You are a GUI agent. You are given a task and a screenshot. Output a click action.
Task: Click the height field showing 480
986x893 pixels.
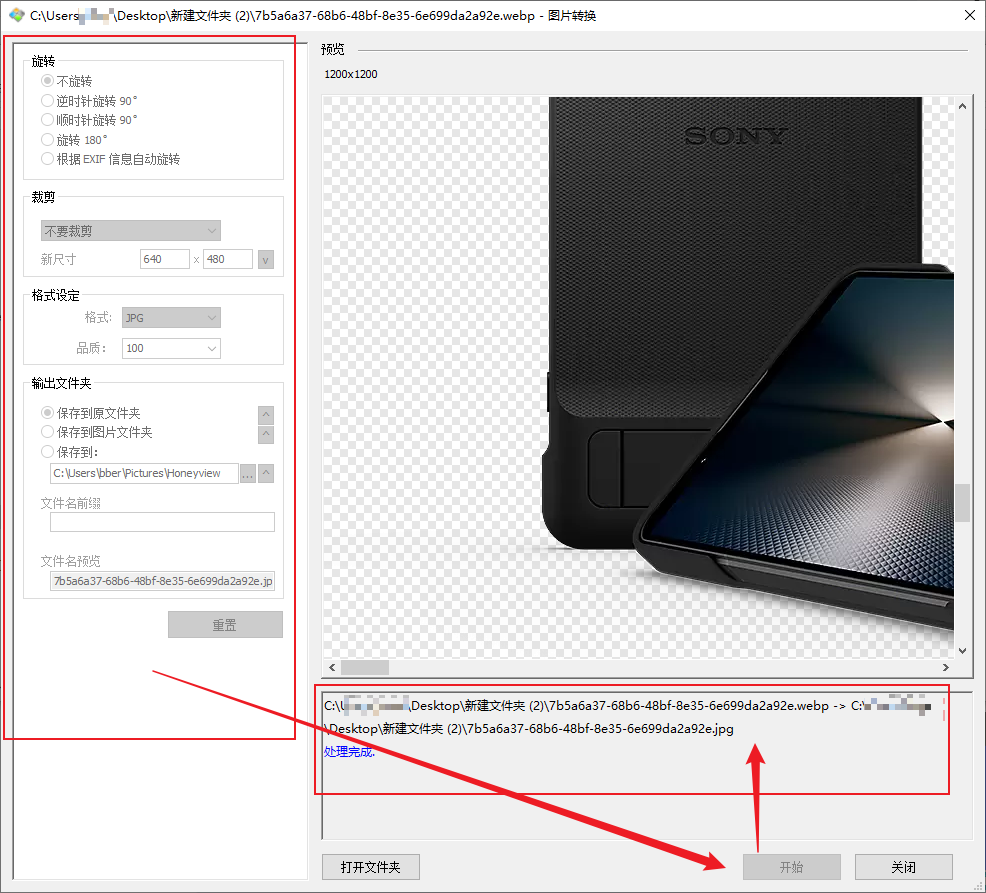click(x=228, y=259)
